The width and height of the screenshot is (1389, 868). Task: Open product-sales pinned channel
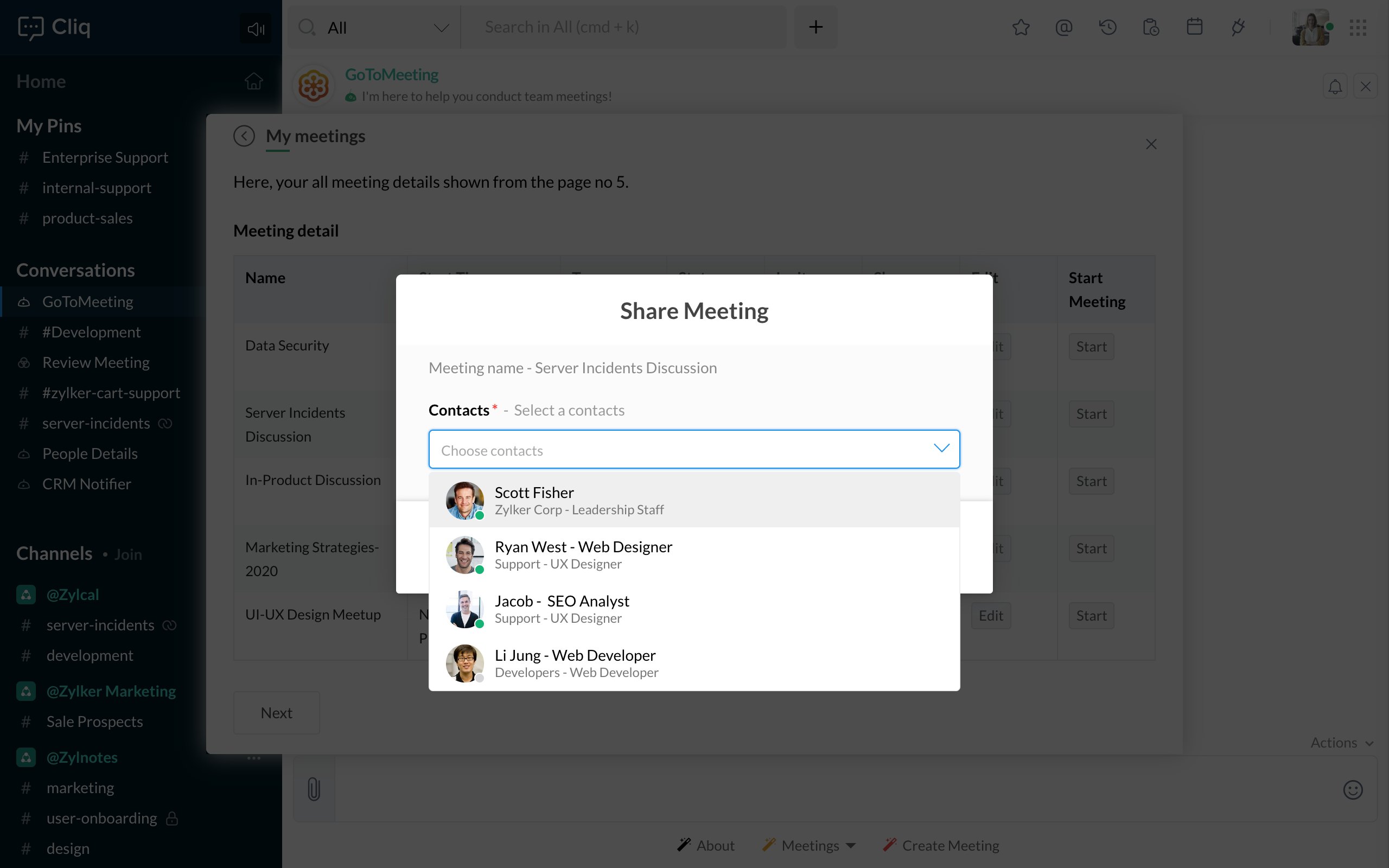pyautogui.click(x=87, y=218)
